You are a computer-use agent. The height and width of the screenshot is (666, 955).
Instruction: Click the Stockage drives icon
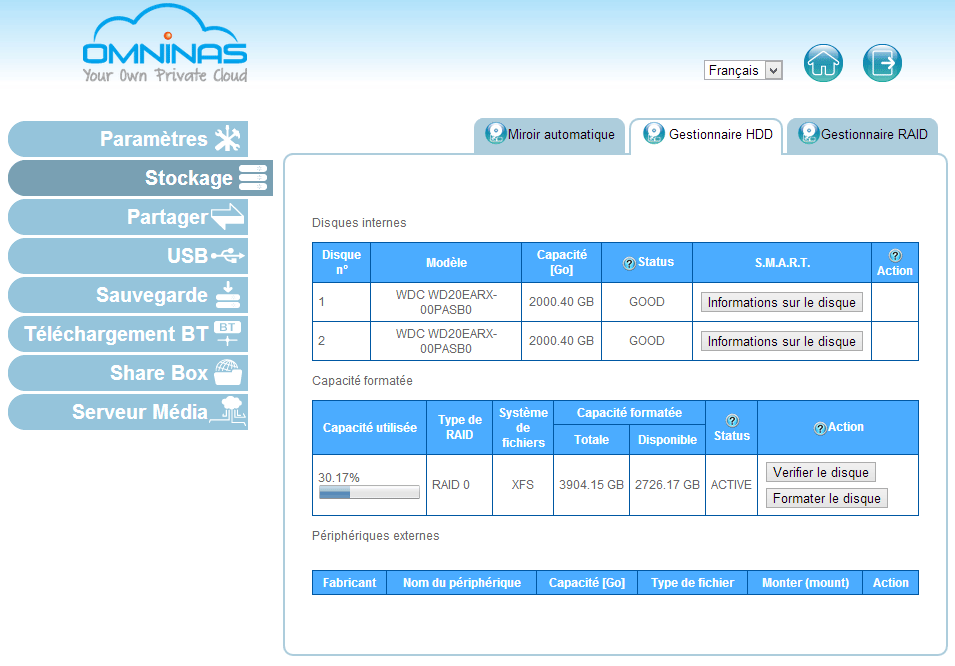(253, 177)
